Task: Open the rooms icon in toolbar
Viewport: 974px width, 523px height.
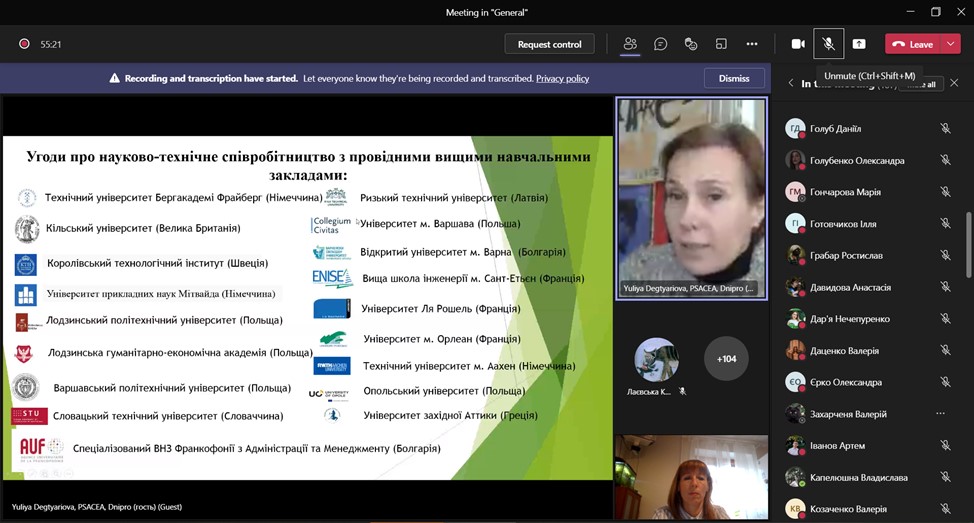Action: (x=721, y=44)
